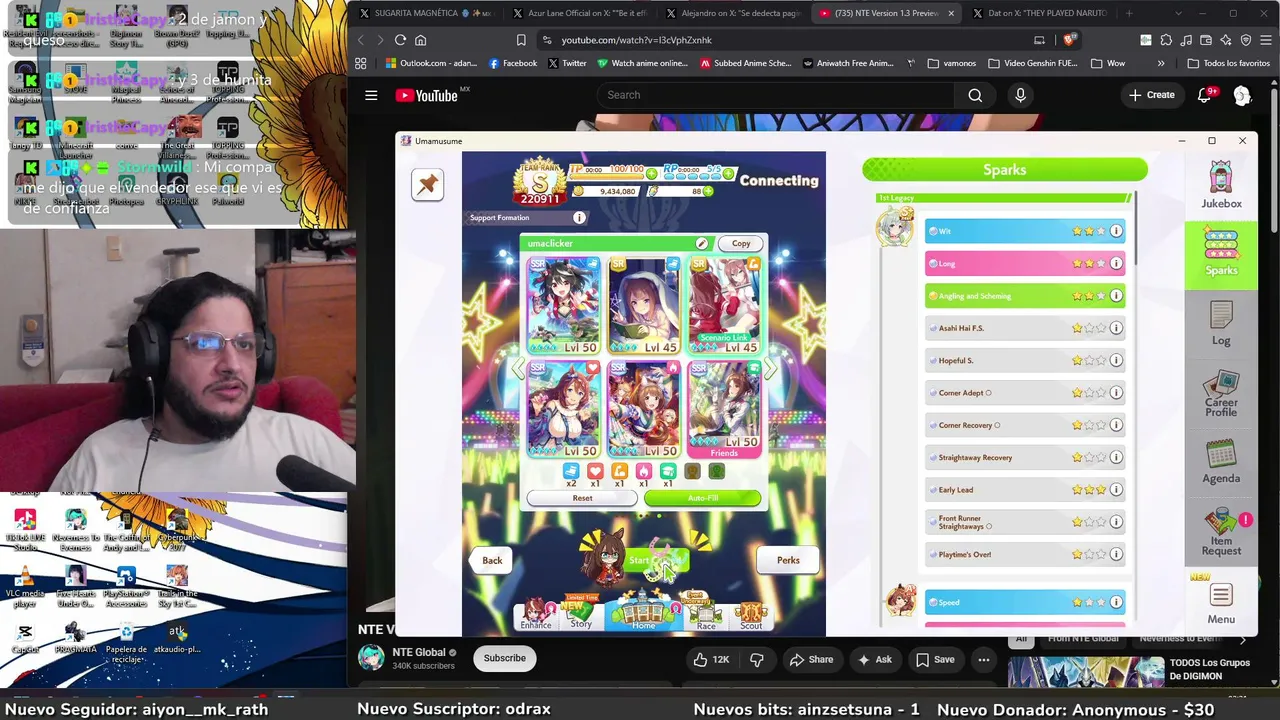Open the vamonos bookmarks folder
This screenshot has height=720, width=1280.
[x=952, y=63]
